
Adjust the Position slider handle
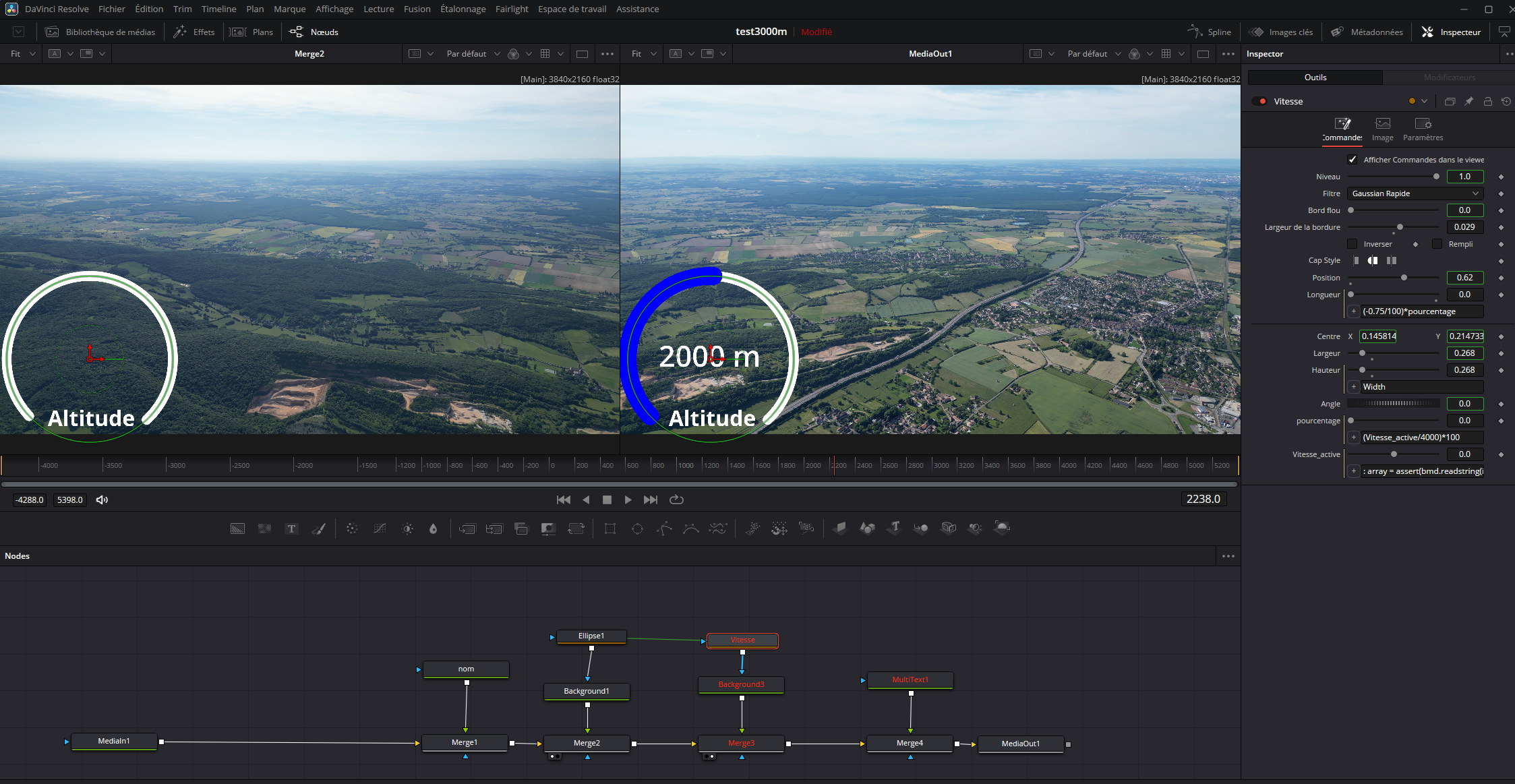[1404, 278]
